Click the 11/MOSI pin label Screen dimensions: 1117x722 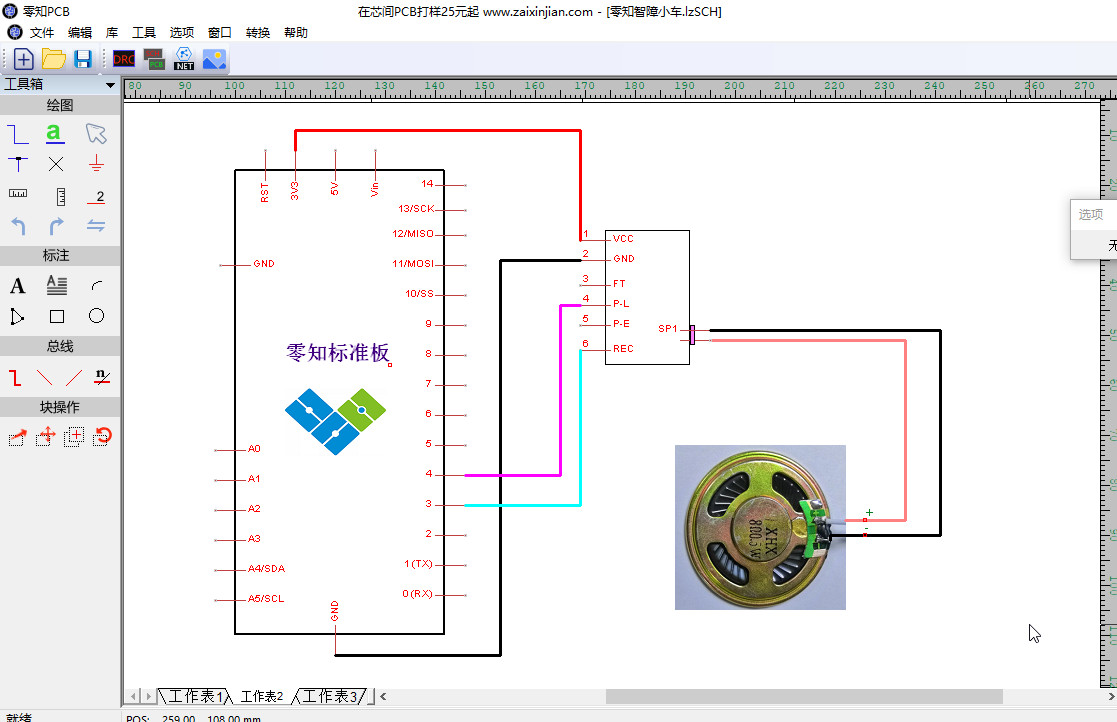tap(413, 263)
